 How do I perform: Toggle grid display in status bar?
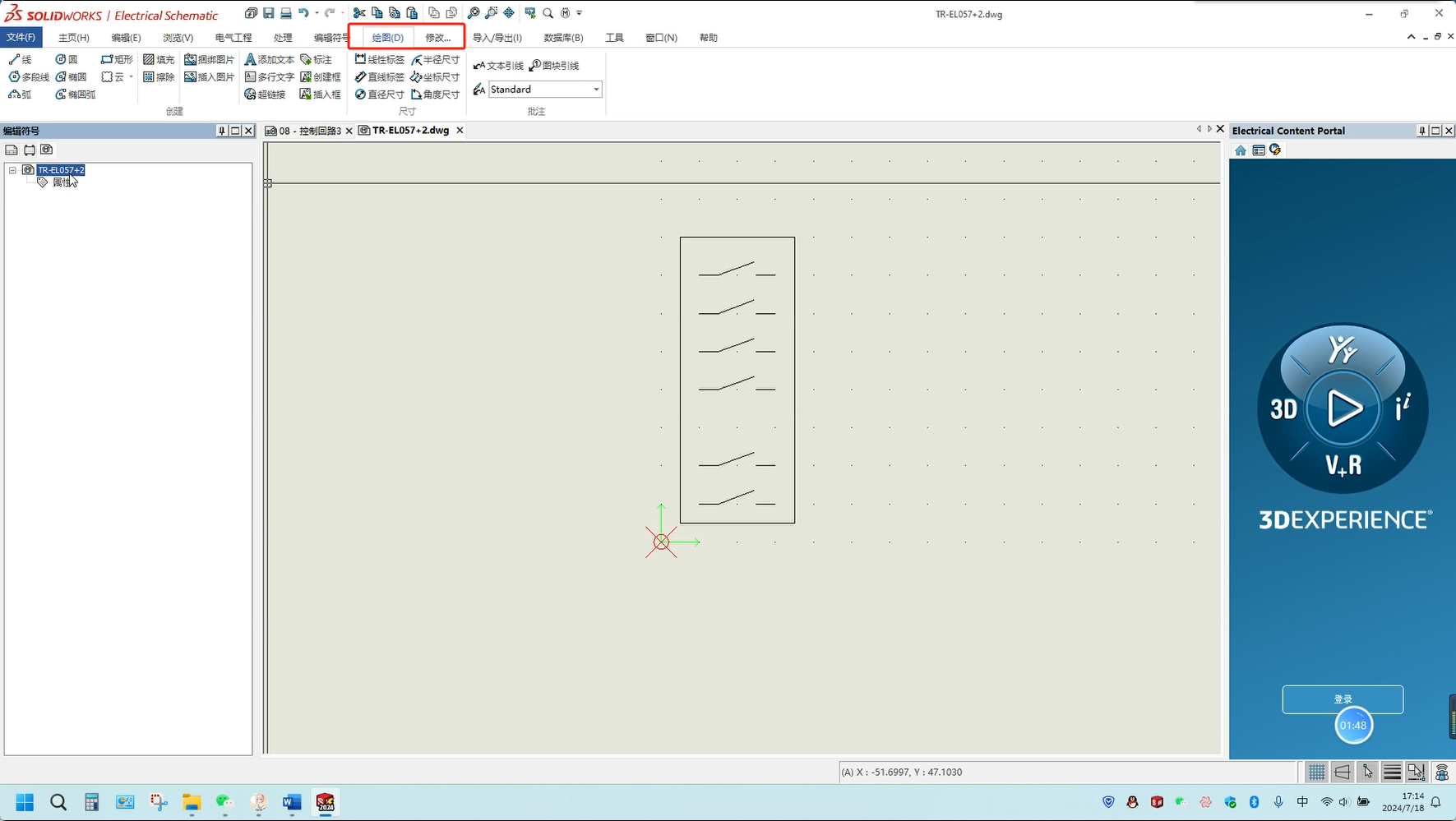coord(1316,772)
